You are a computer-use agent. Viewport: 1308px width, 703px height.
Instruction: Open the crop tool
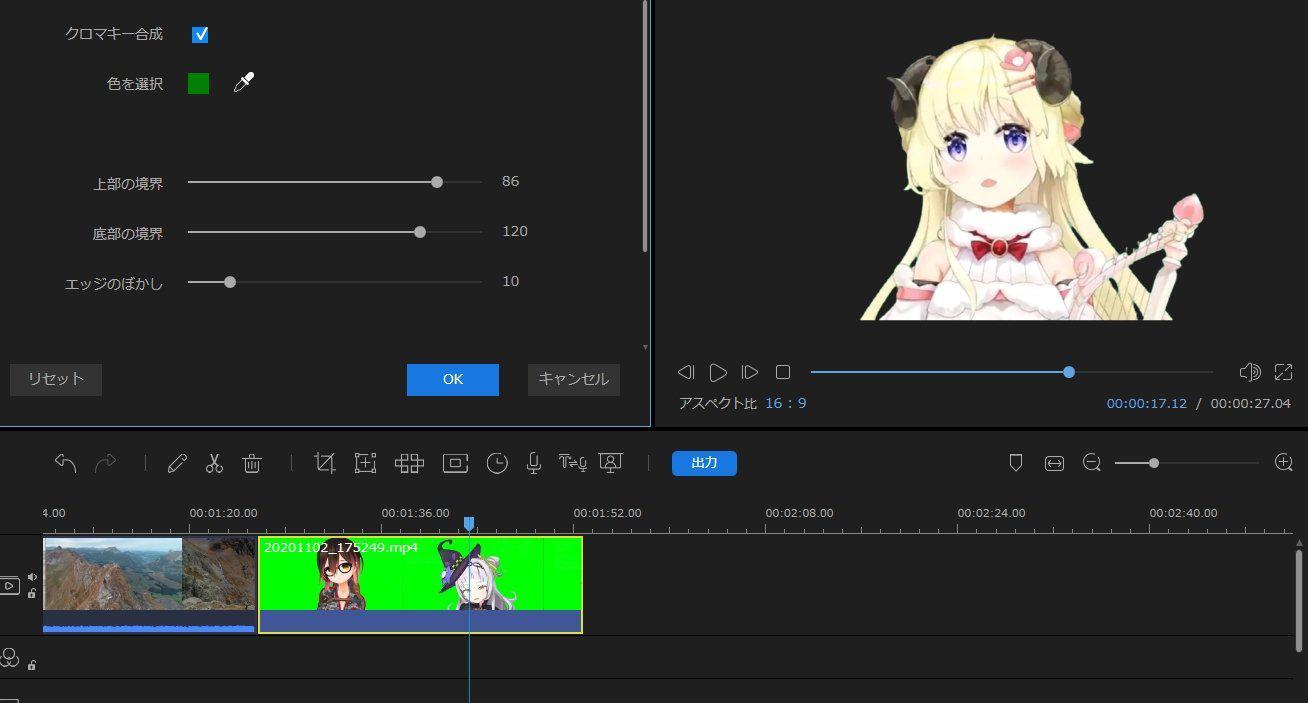coord(324,463)
